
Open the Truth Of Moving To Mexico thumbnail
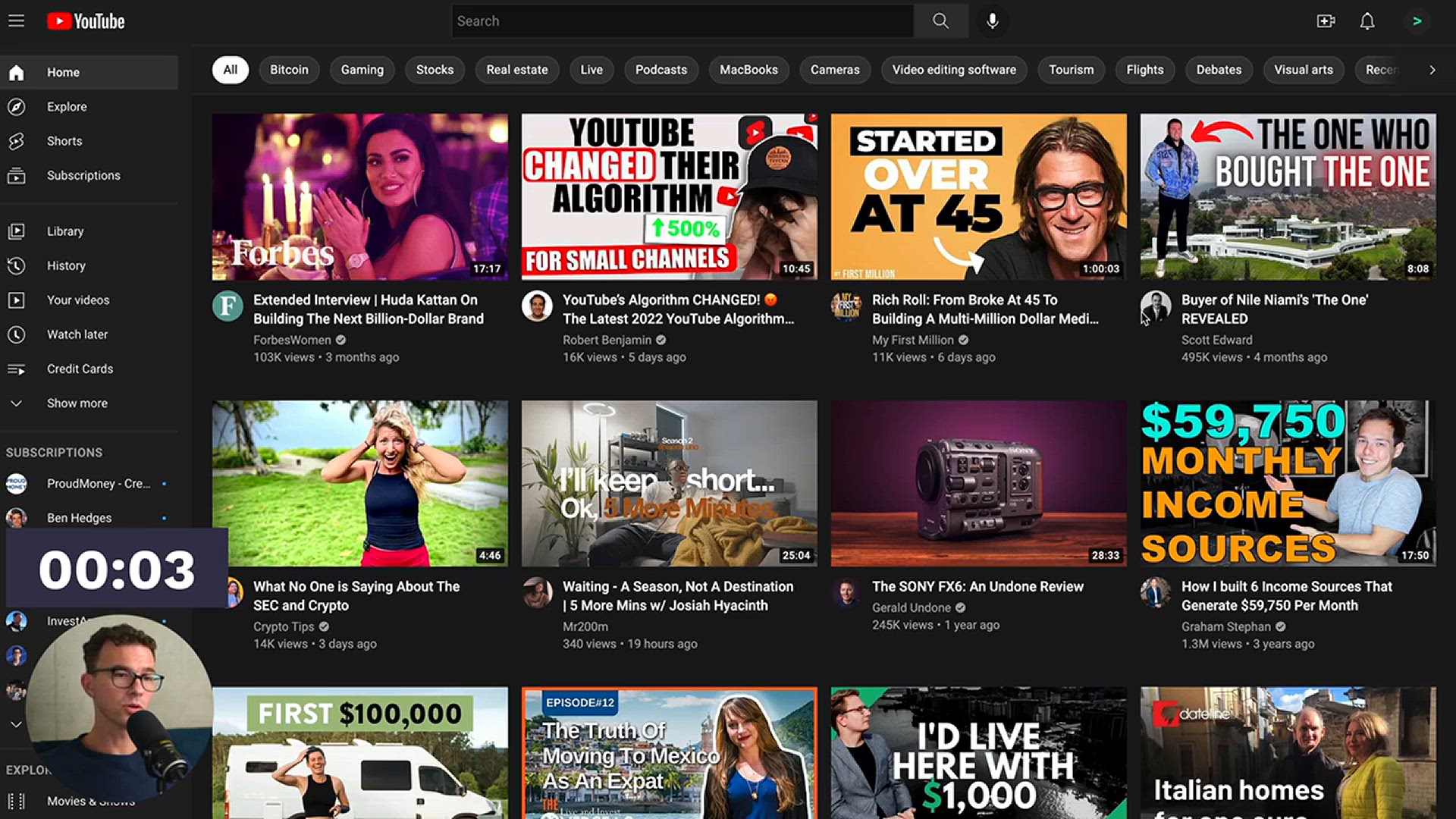pos(670,753)
